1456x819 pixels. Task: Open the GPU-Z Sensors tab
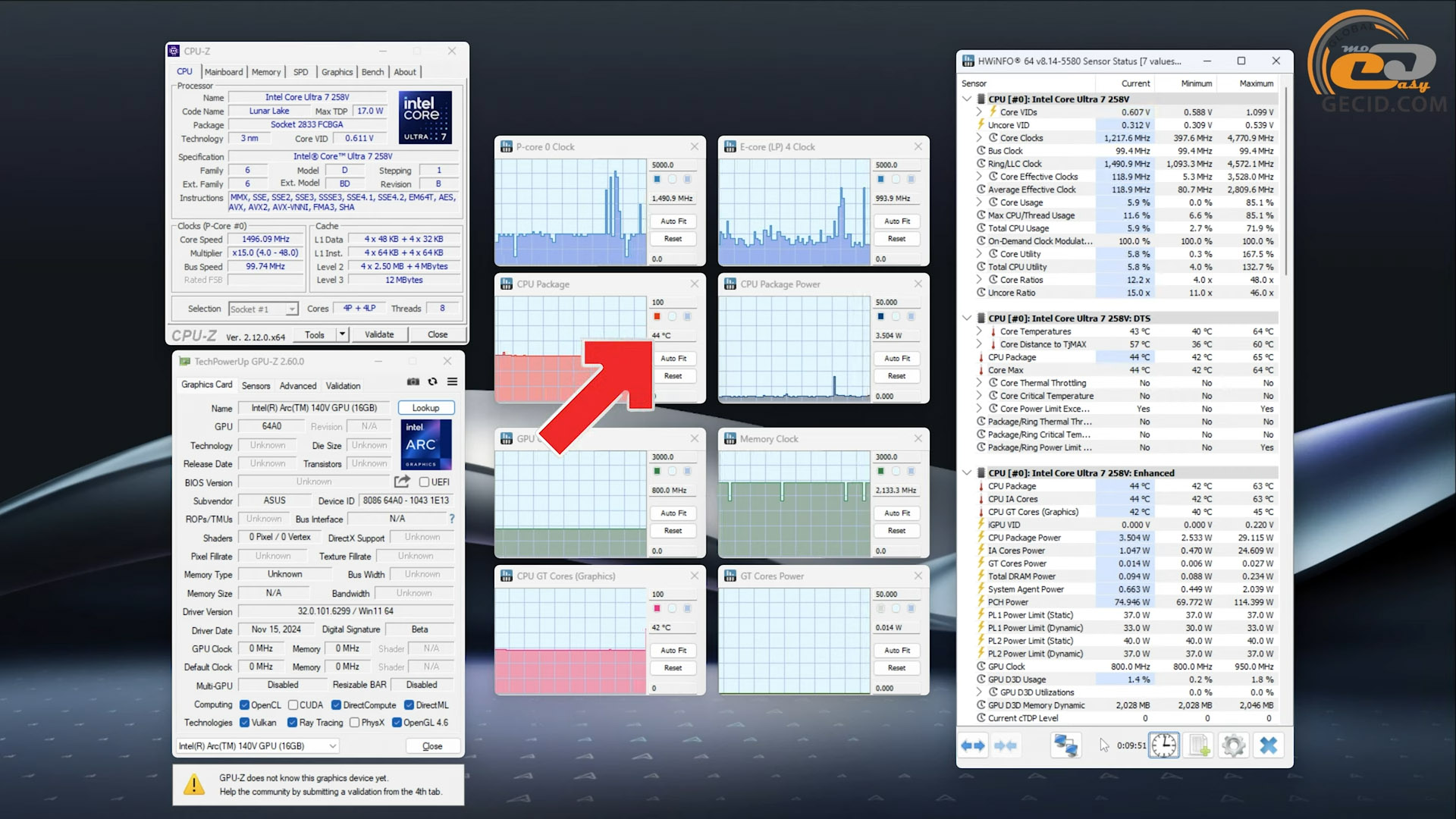(x=256, y=386)
